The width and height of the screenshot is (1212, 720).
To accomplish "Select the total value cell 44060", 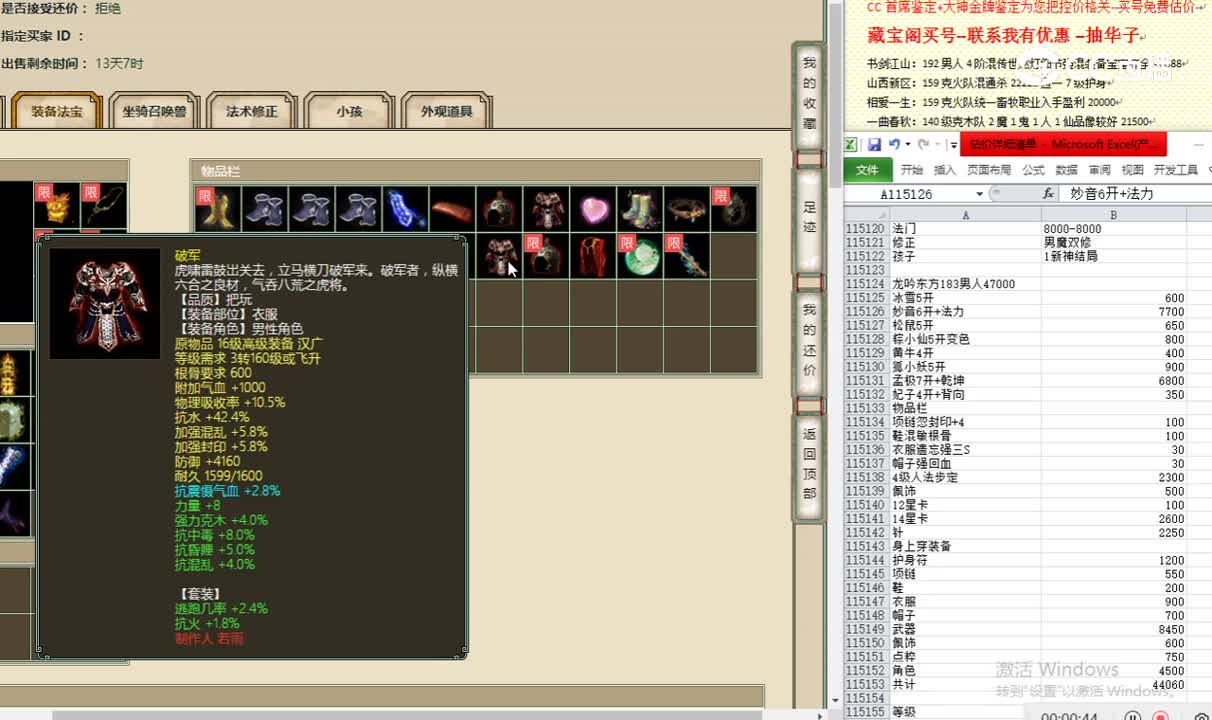I will (x=1113, y=685).
